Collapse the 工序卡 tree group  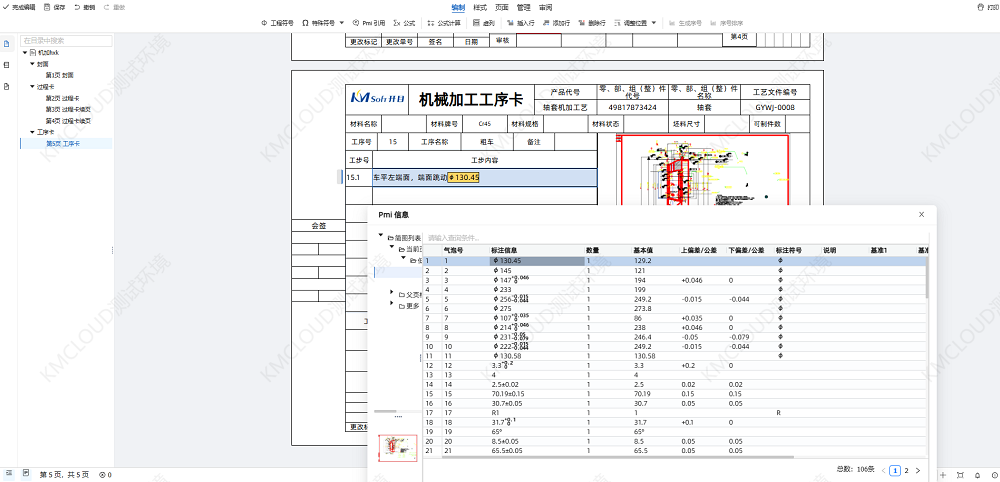[33, 132]
